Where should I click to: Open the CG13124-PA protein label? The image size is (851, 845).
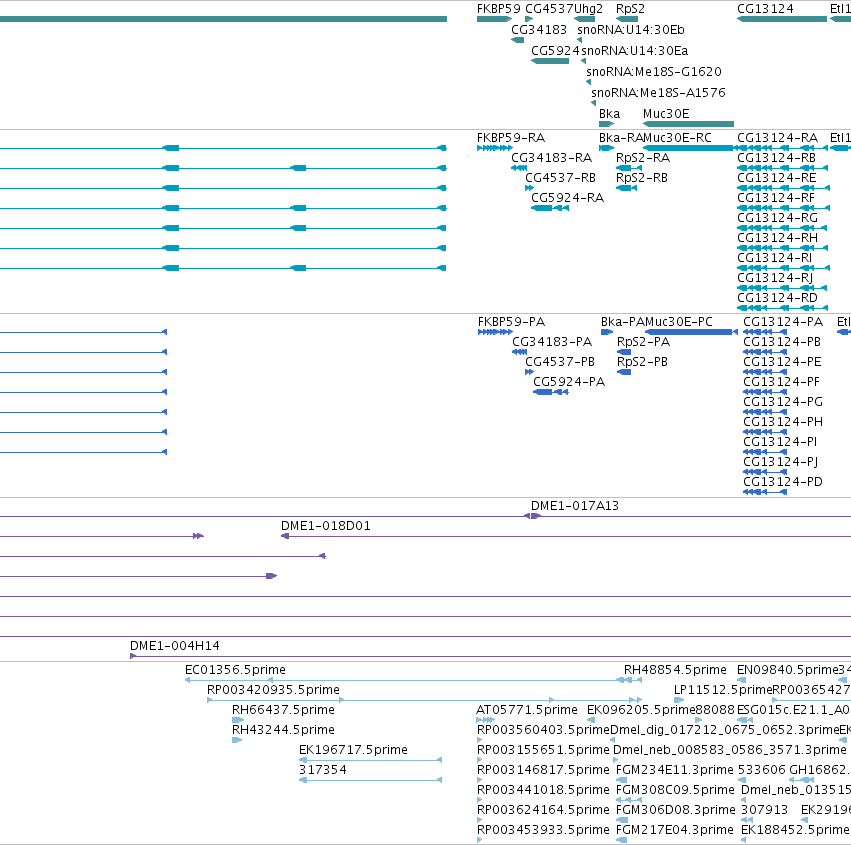click(x=783, y=321)
